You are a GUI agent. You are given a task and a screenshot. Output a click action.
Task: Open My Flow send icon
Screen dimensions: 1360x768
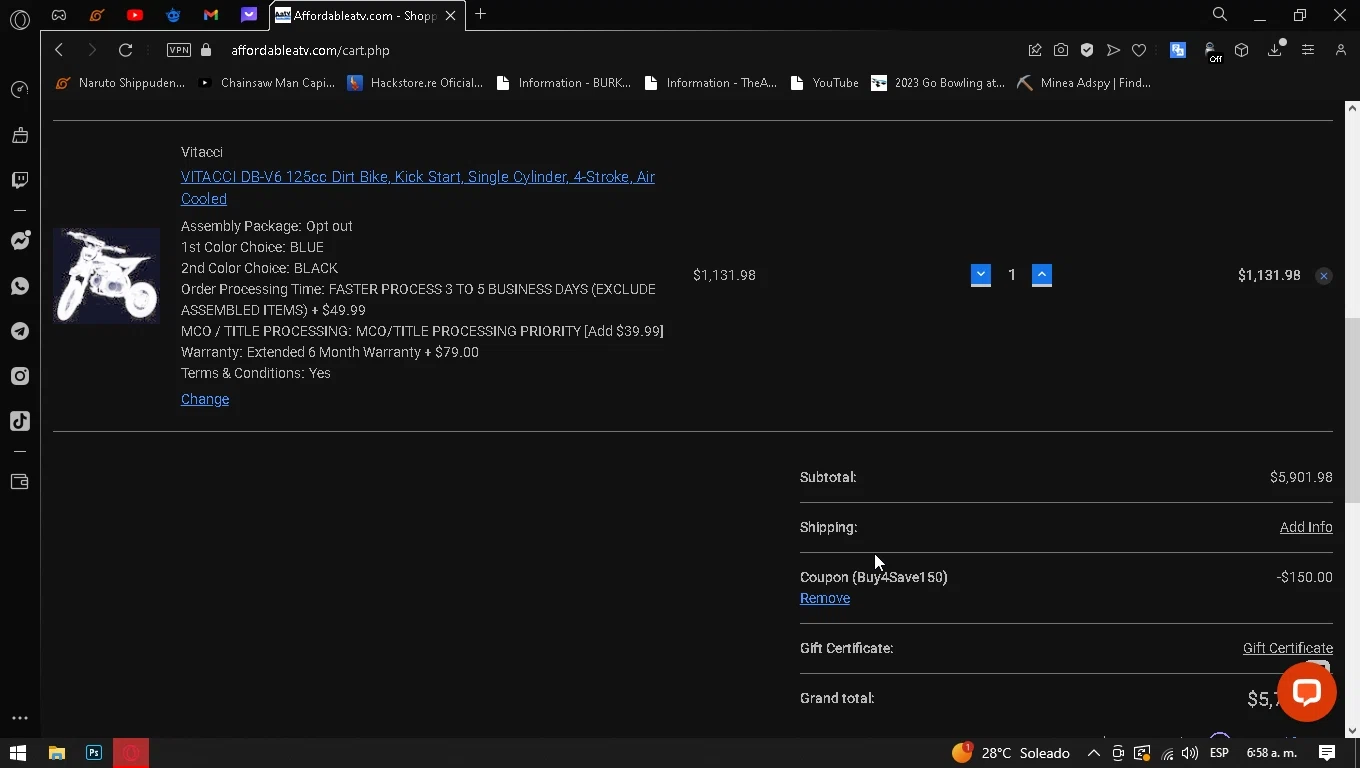point(1113,50)
